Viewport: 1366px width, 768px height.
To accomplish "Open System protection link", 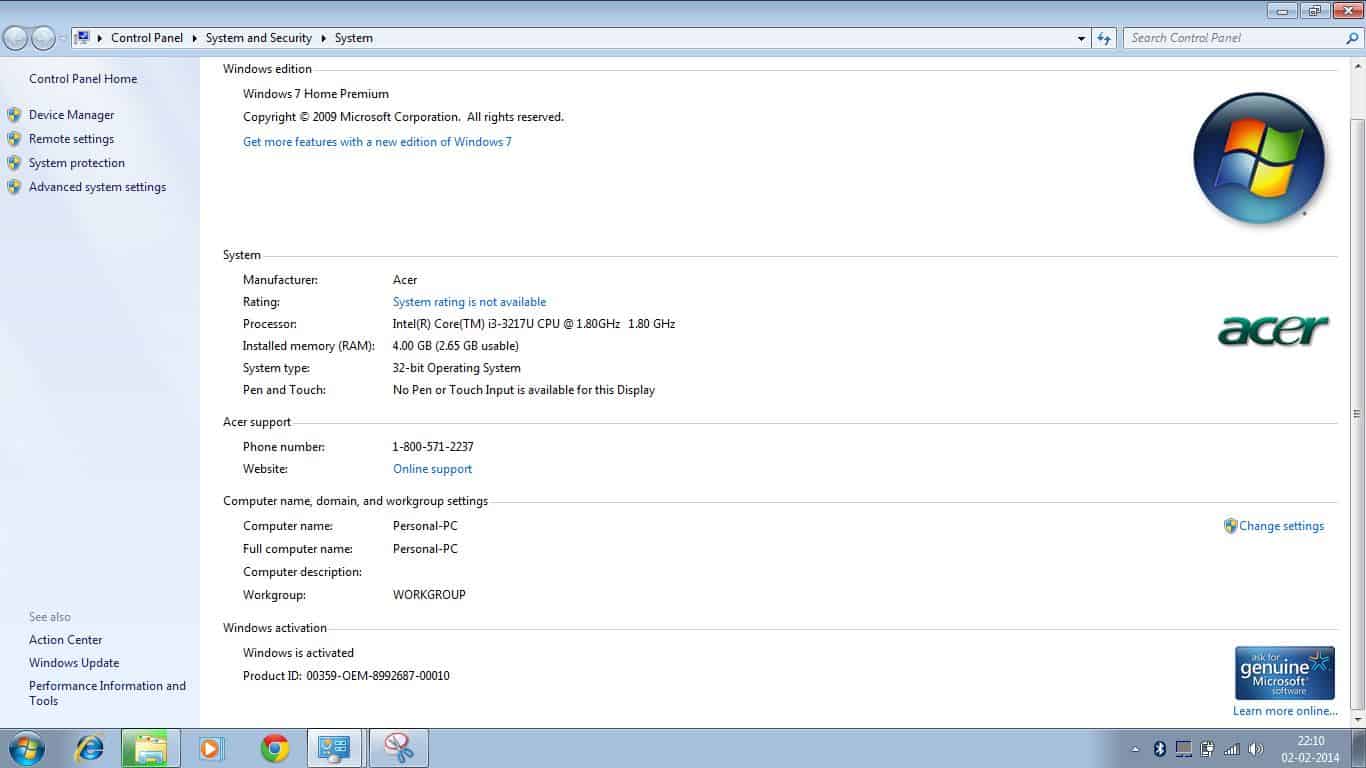I will (77, 163).
